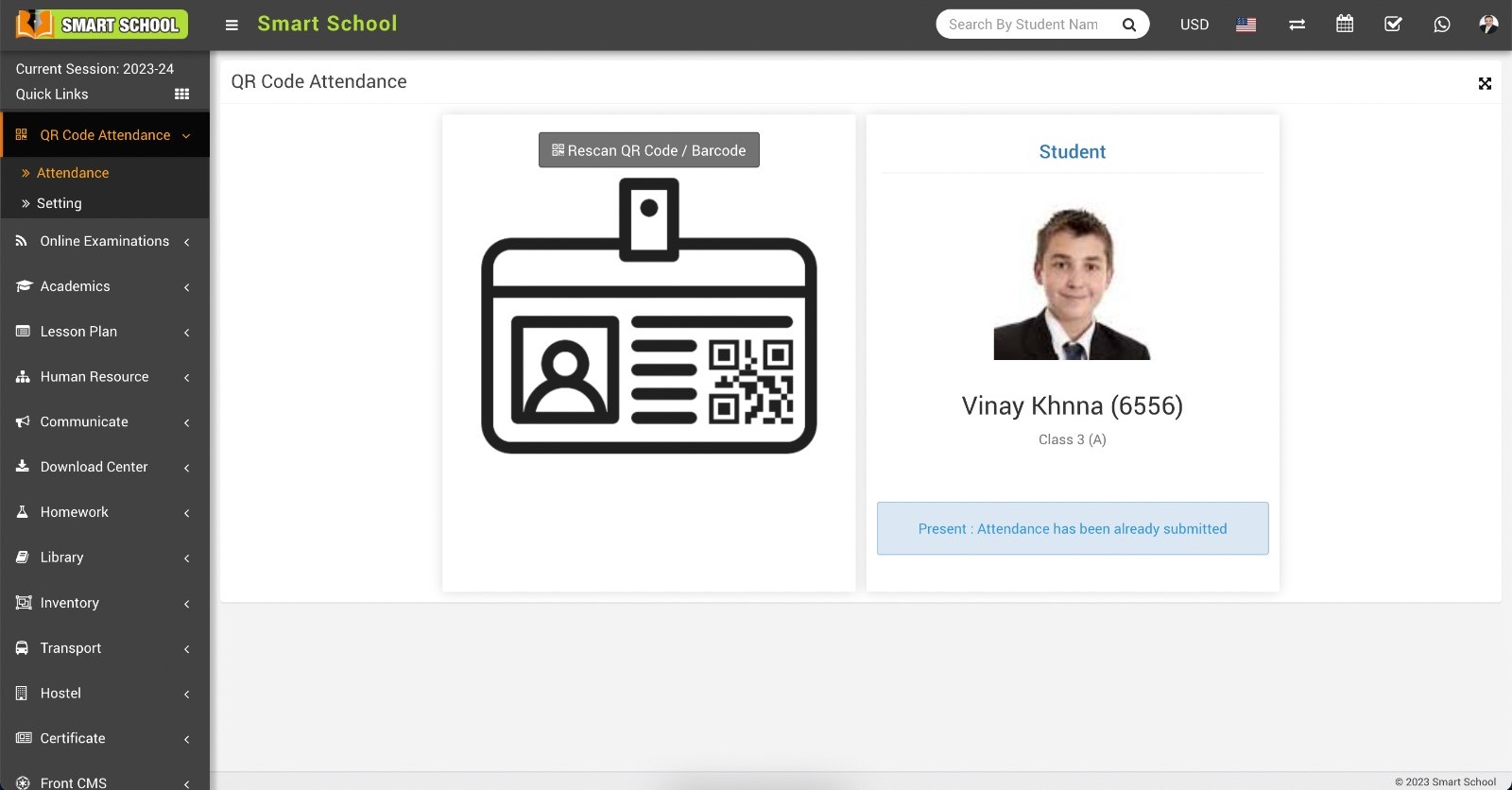This screenshot has width=1512, height=790.
Task: Click the Search By Student Name field
Action: 1024,25
